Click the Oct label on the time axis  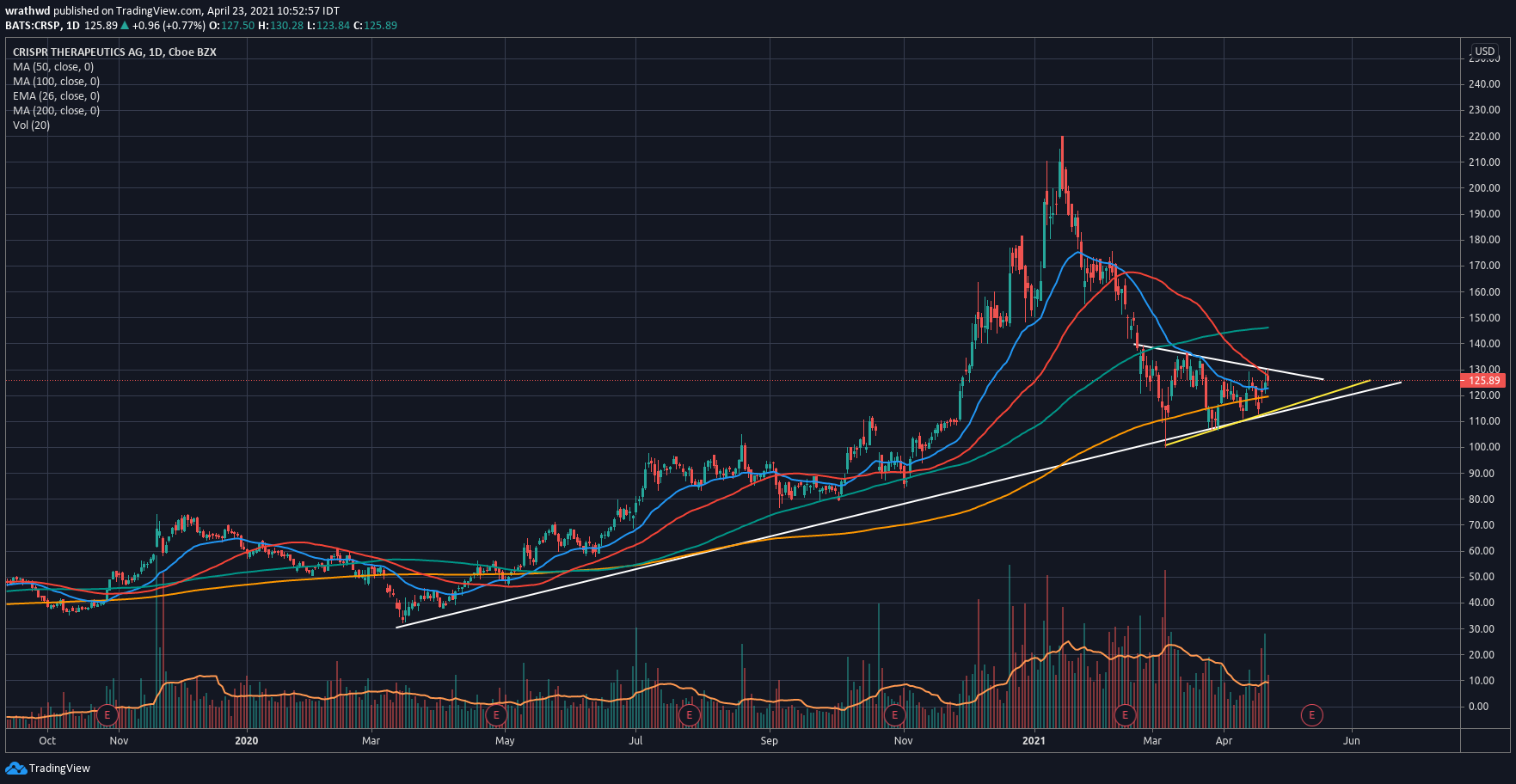tap(47, 741)
